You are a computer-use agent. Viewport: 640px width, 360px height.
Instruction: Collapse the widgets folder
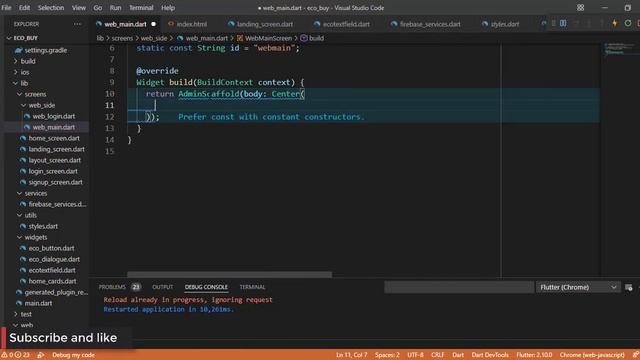click(x=36, y=238)
